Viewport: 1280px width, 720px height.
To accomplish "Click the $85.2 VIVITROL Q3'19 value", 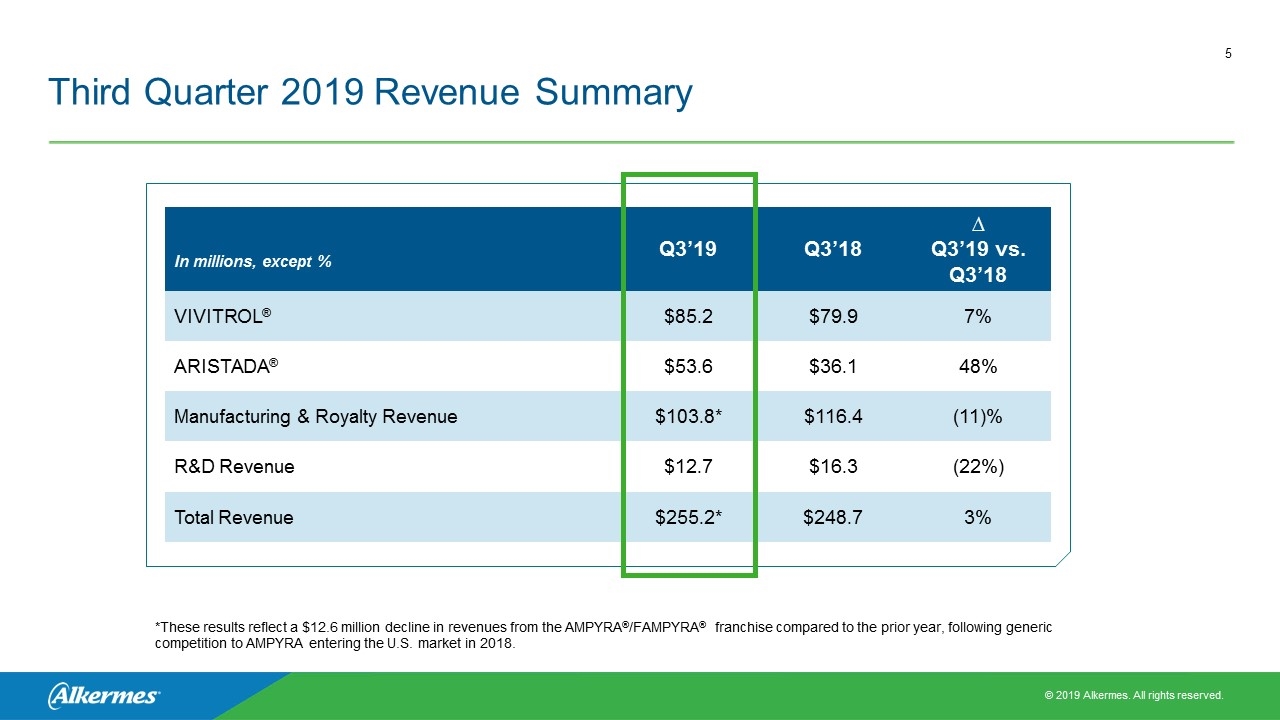I will (688, 317).
